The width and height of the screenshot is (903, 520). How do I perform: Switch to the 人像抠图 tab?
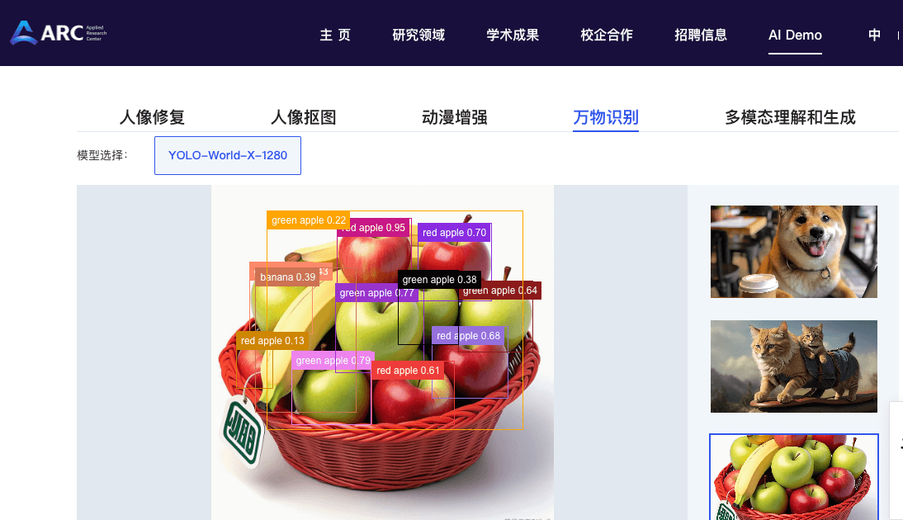[x=303, y=117]
